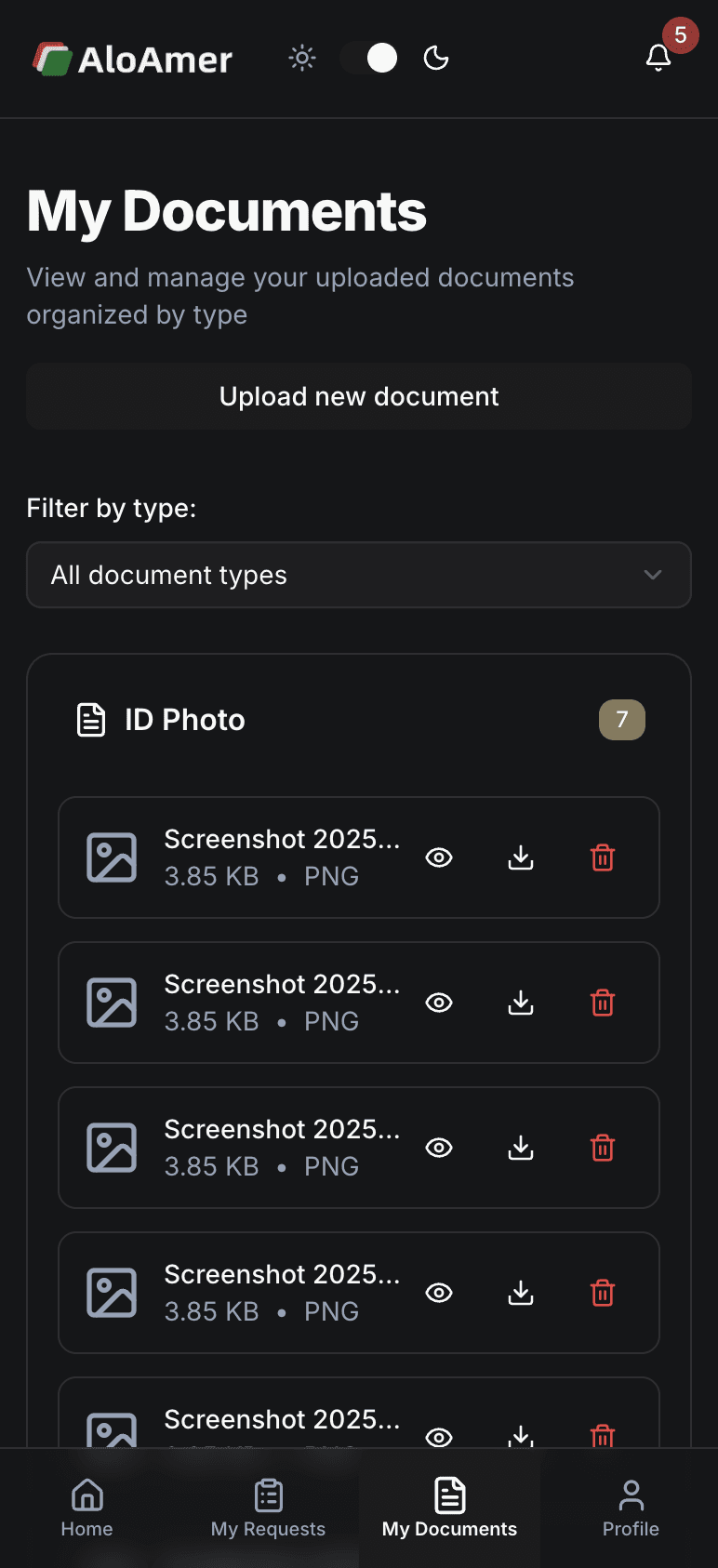Click Upload new document button

pyautogui.click(x=359, y=396)
